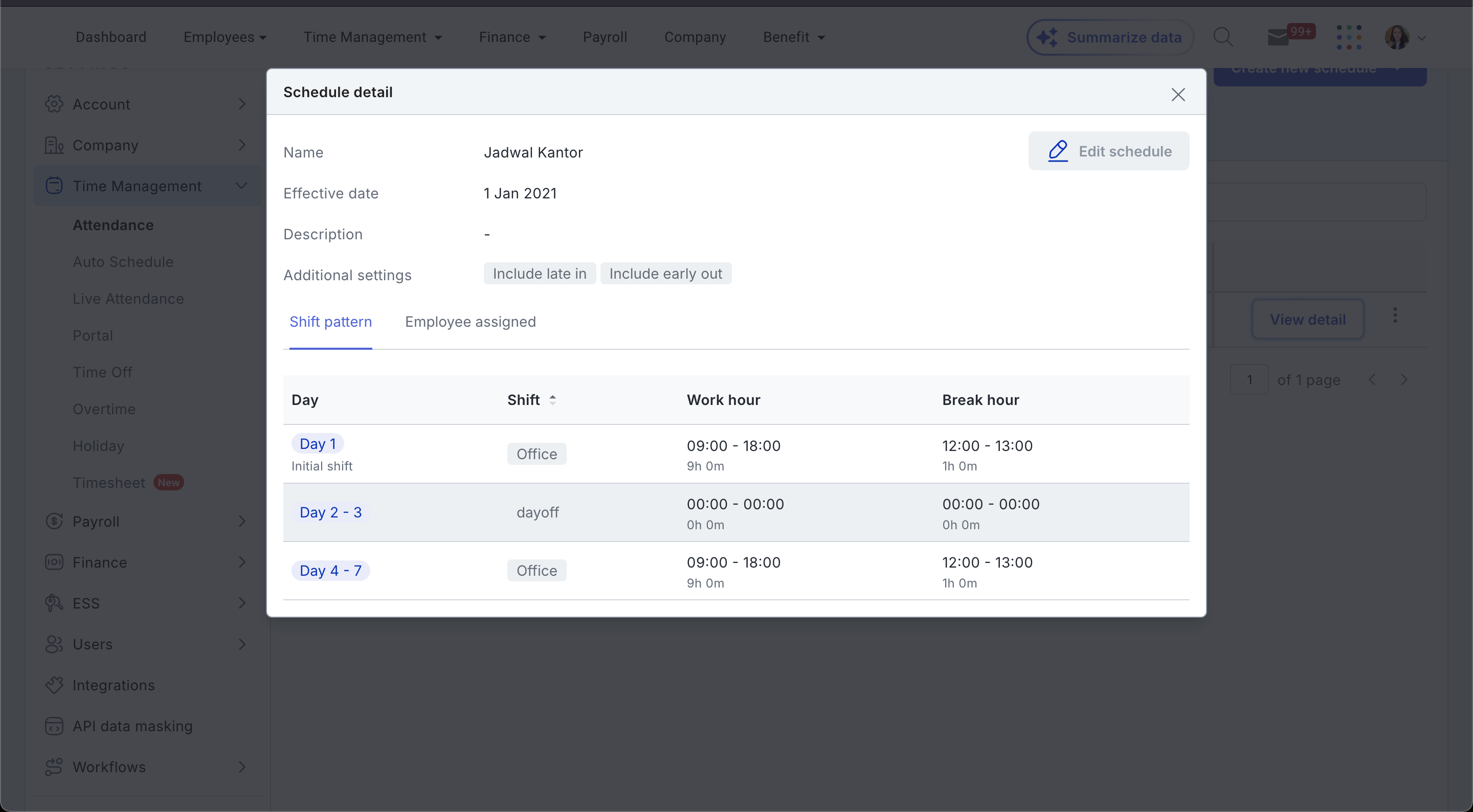Click the Include late in tag
The width and height of the screenshot is (1473, 812).
pos(539,274)
